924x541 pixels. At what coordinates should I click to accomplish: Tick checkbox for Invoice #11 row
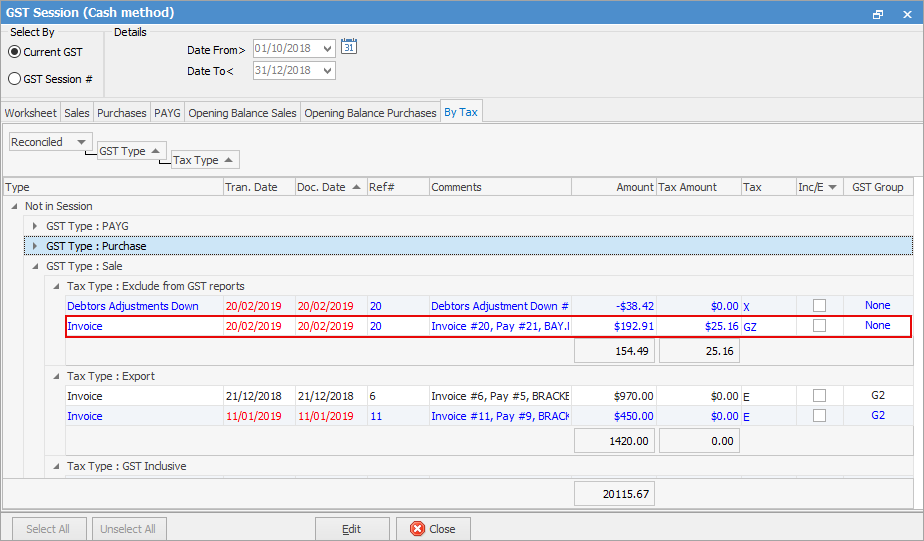(819, 415)
